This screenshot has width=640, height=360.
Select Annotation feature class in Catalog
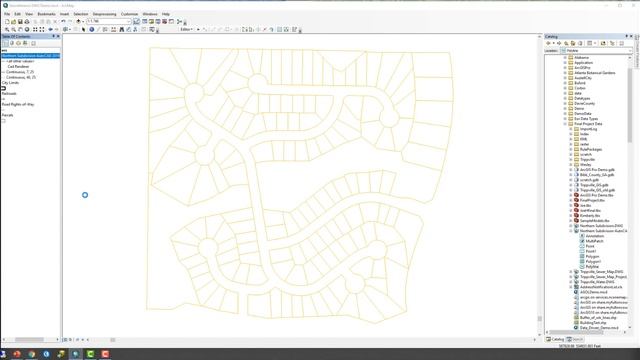[595, 236]
